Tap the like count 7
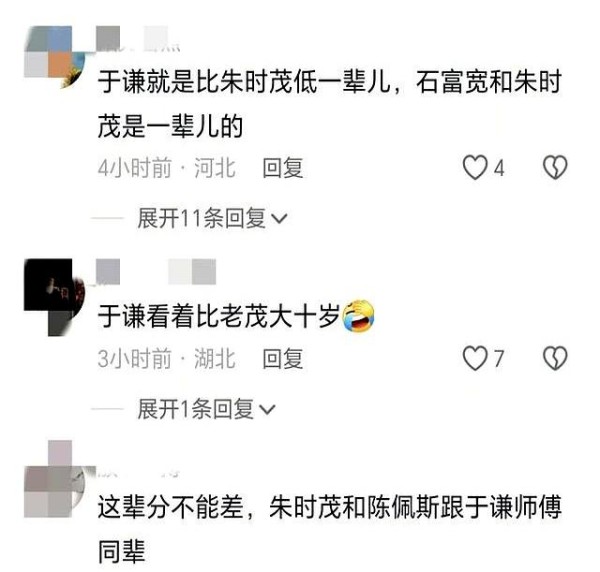The width and height of the screenshot is (600, 572). click(x=498, y=359)
